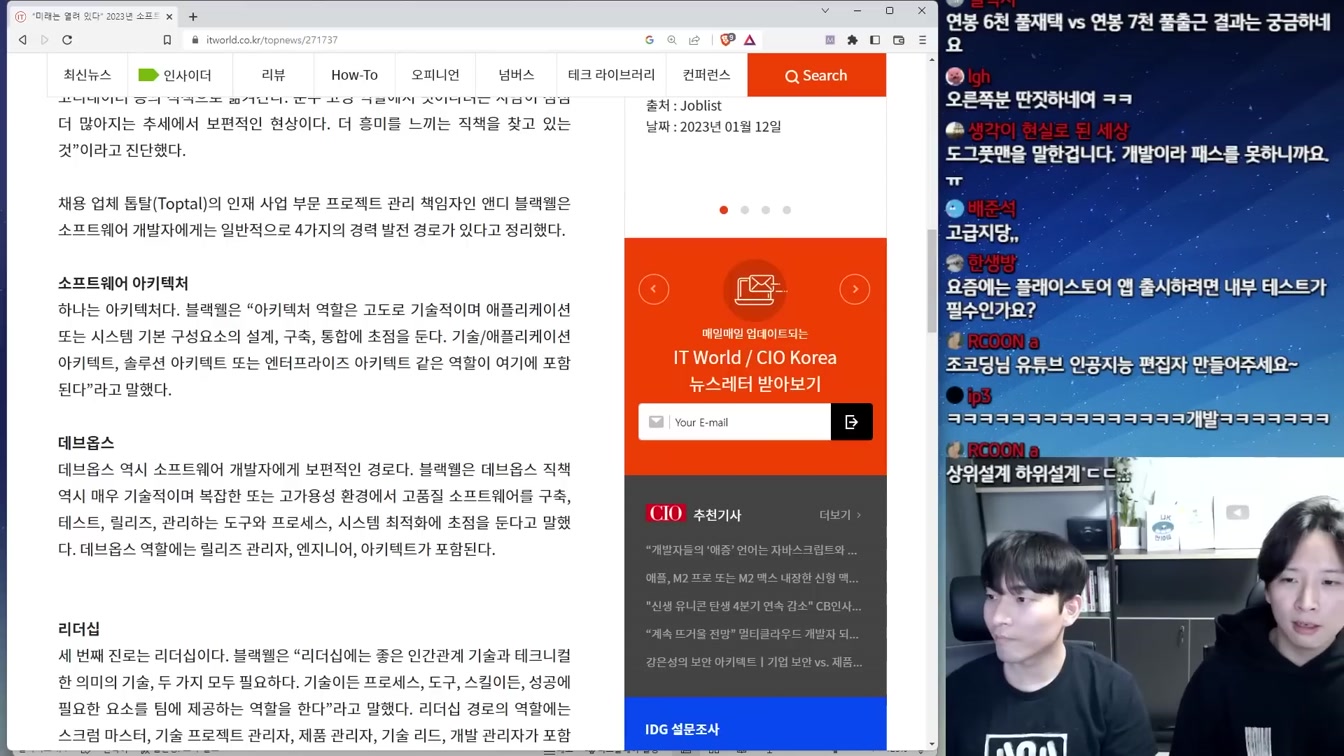Click the address bar URL
This screenshot has width=1344, height=756.
click(271, 40)
